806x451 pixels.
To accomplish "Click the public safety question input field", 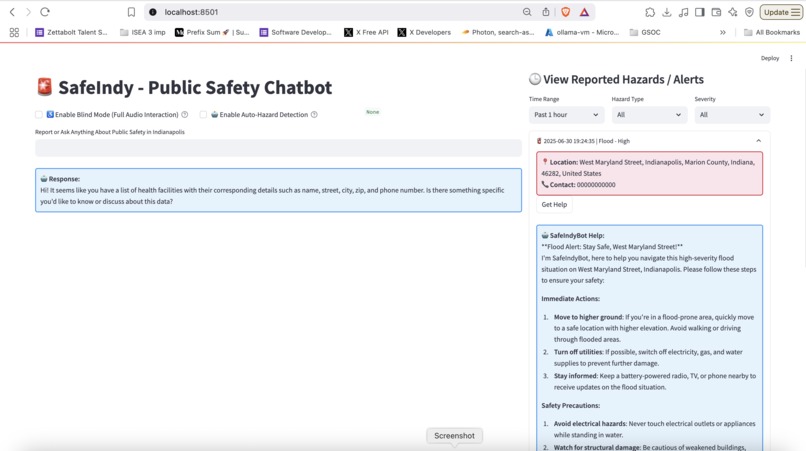I will [278, 148].
